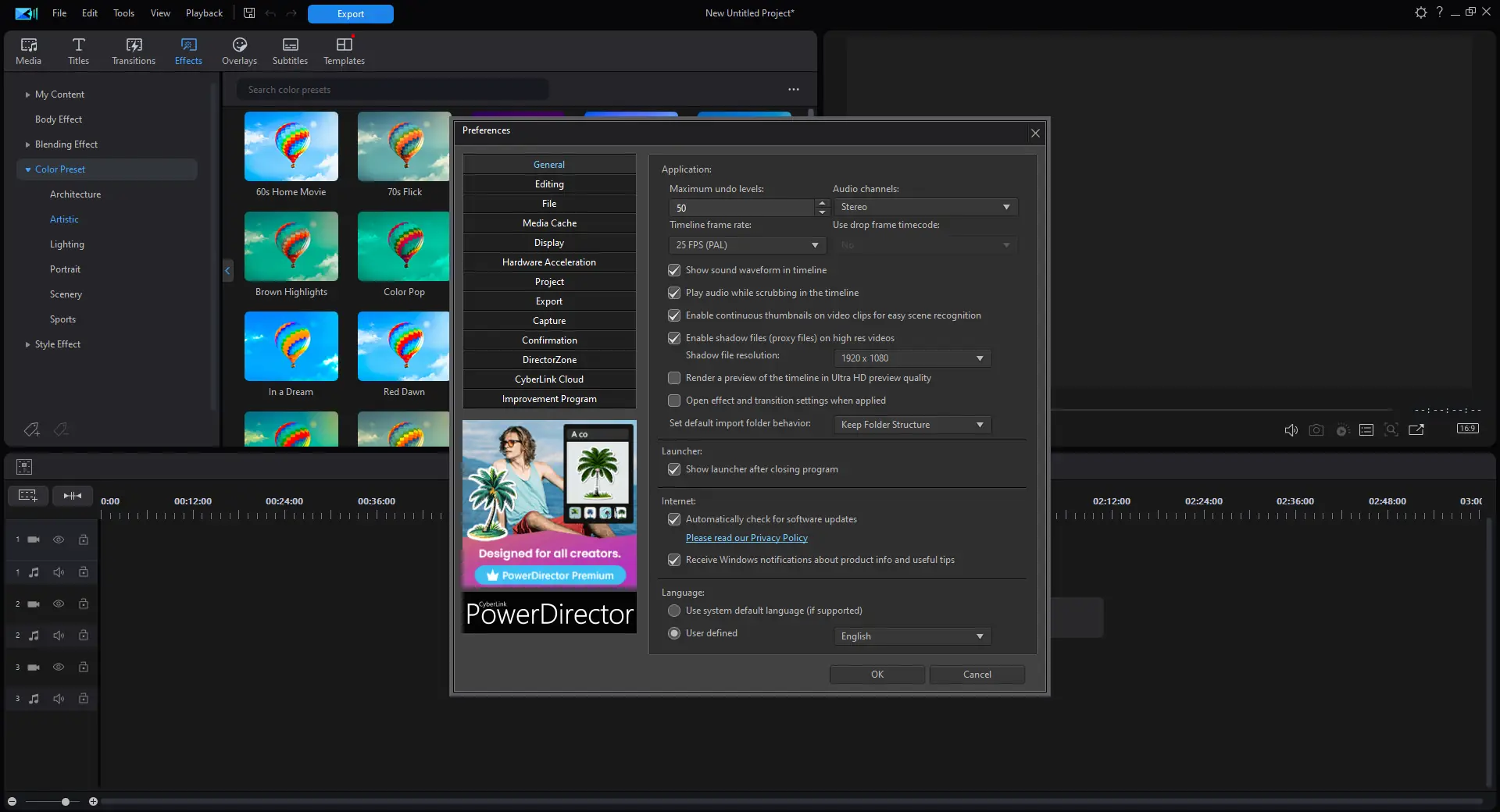Hide video track 2 with eye icon
Viewport: 1500px width, 812px height.
59,604
